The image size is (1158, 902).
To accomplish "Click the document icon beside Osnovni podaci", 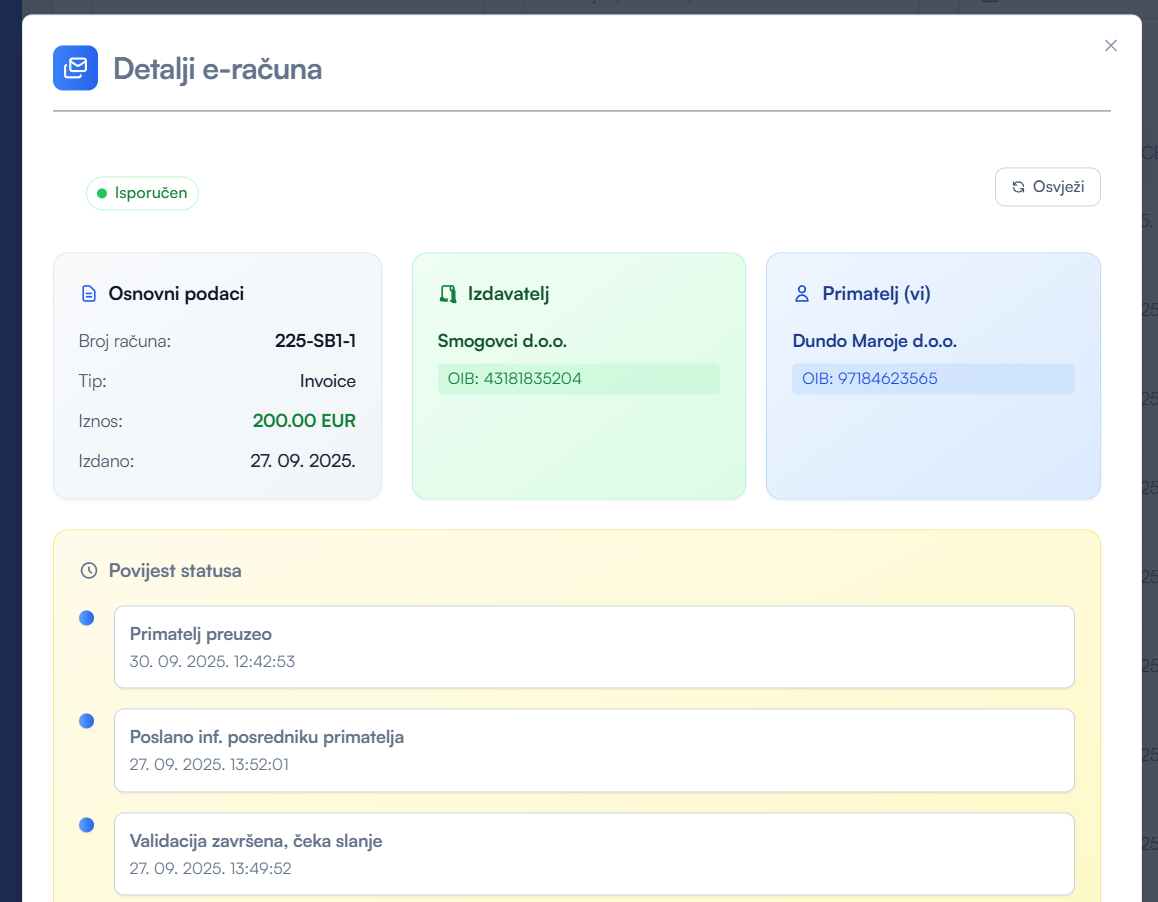I will [x=89, y=294].
